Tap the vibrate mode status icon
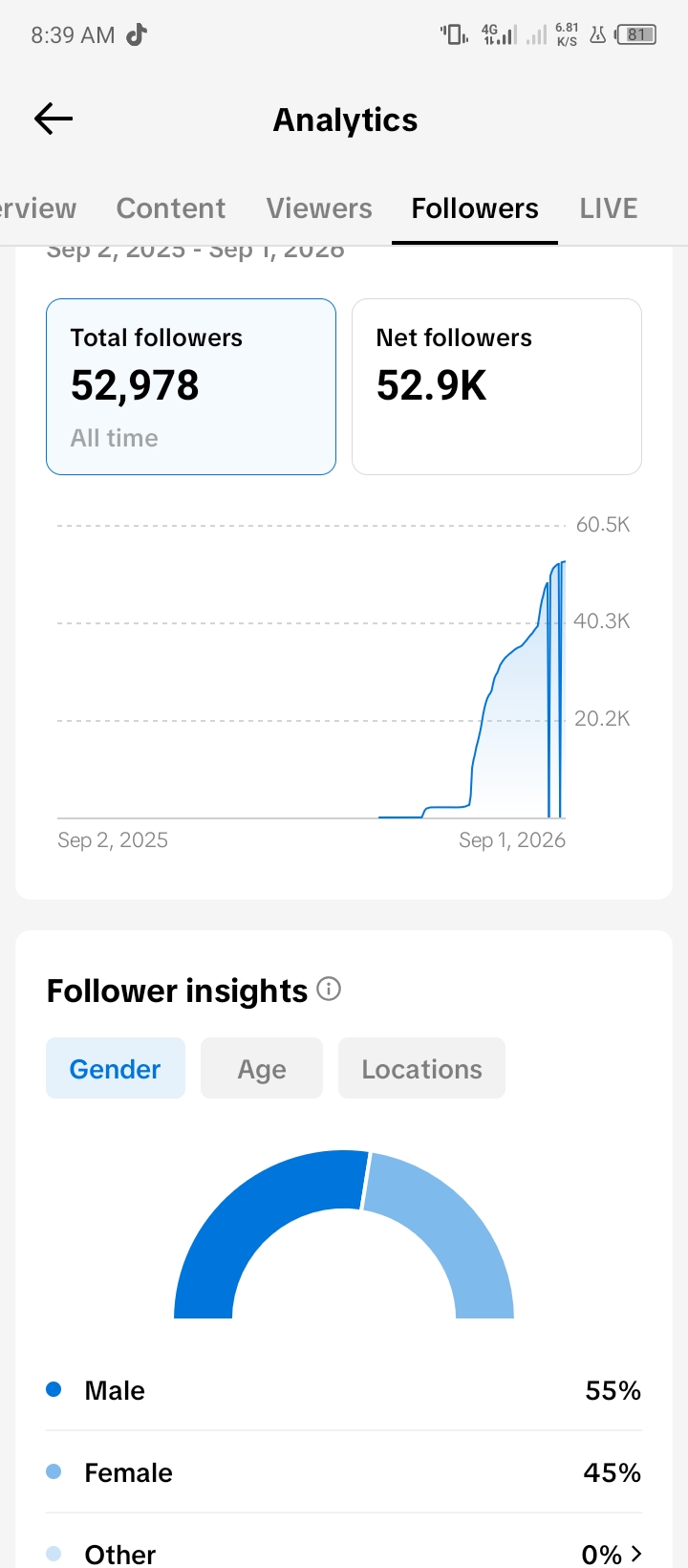The image size is (688, 1568). tap(454, 35)
